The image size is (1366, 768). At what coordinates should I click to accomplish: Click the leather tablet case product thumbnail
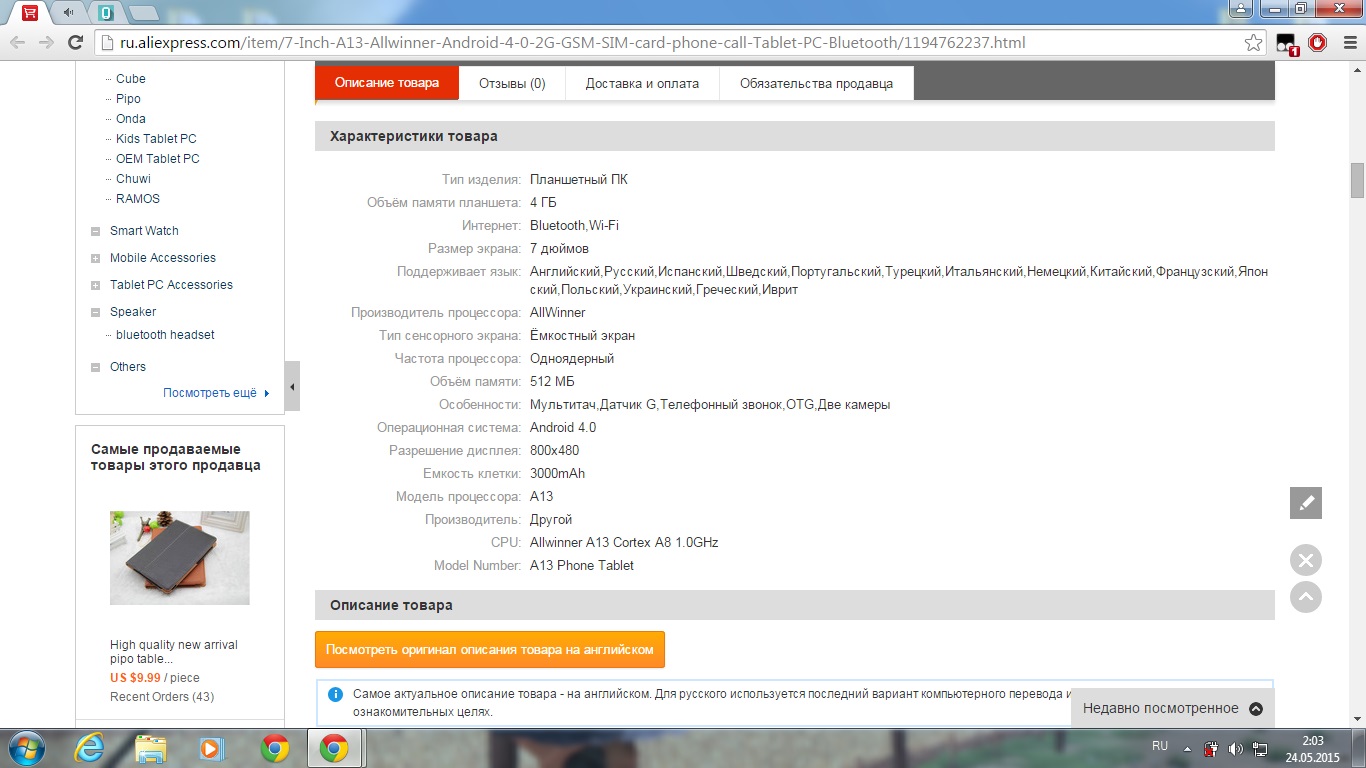[x=180, y=558]
